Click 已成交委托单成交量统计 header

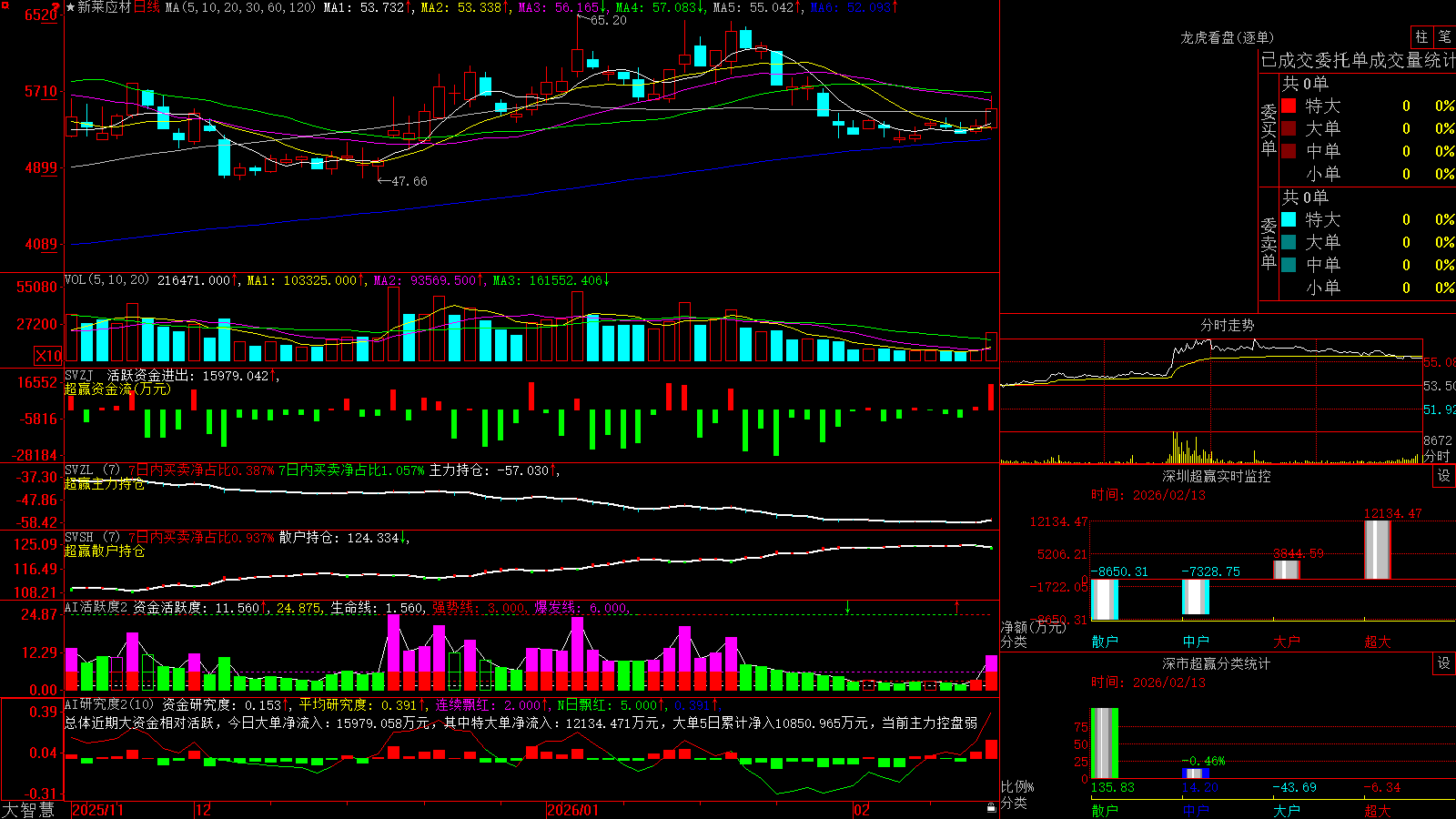(x=1358, y=60)
